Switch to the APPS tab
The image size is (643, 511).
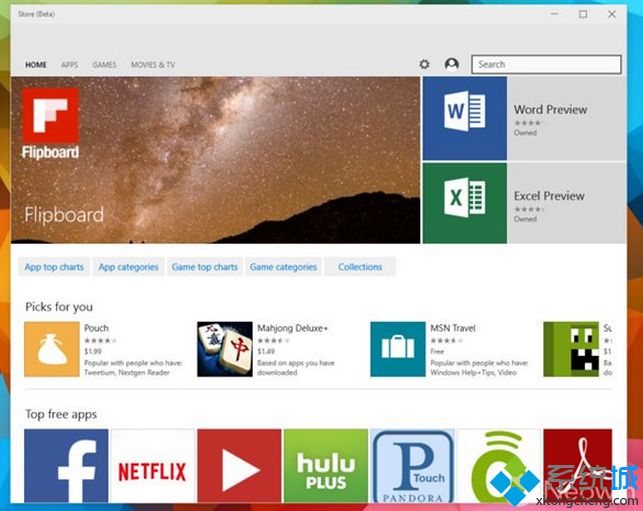coord(69,65)
